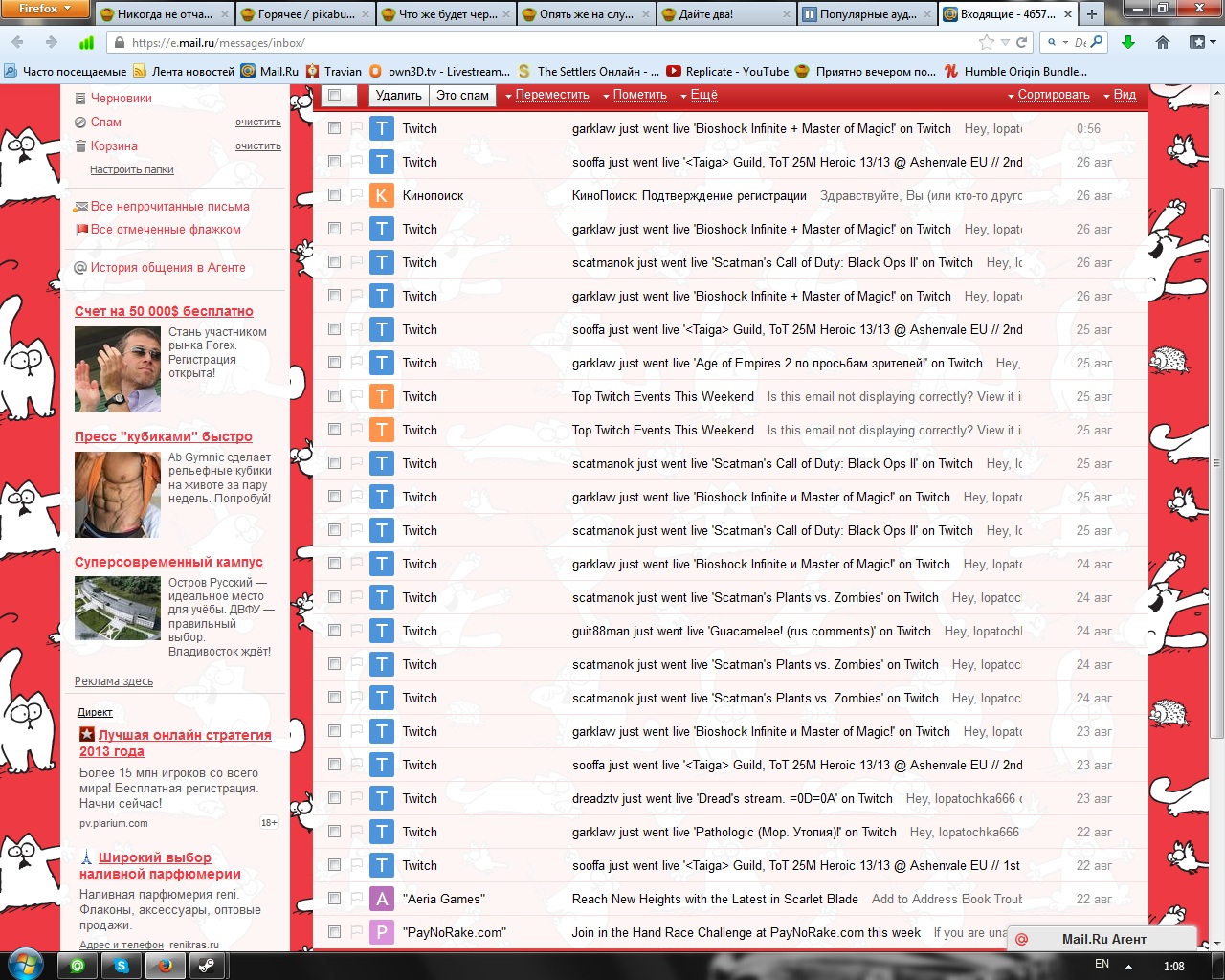Open the Сортировать dropdown

point(1048,95)
